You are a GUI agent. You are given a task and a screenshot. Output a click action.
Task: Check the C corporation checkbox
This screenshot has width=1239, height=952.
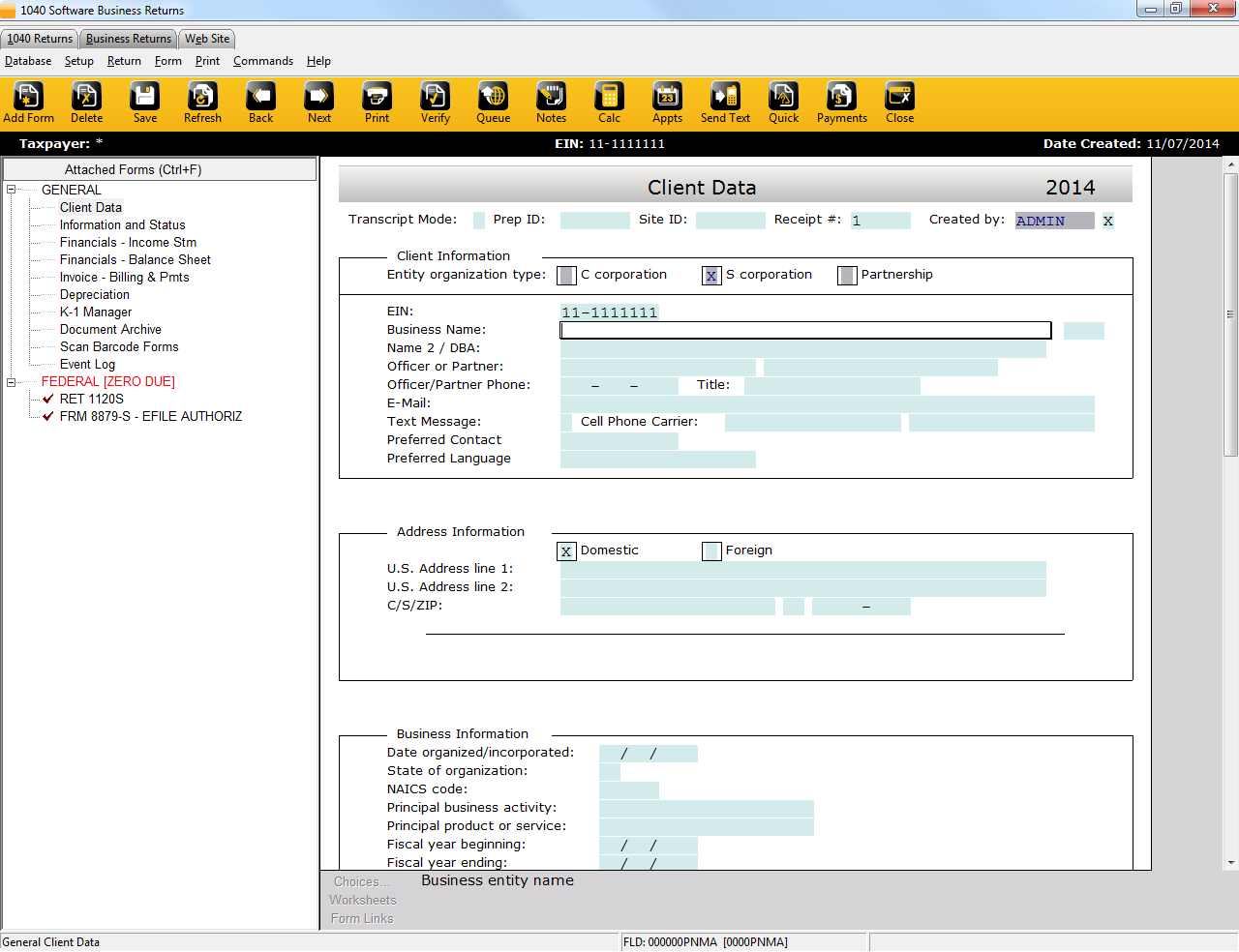click(567, 276)
